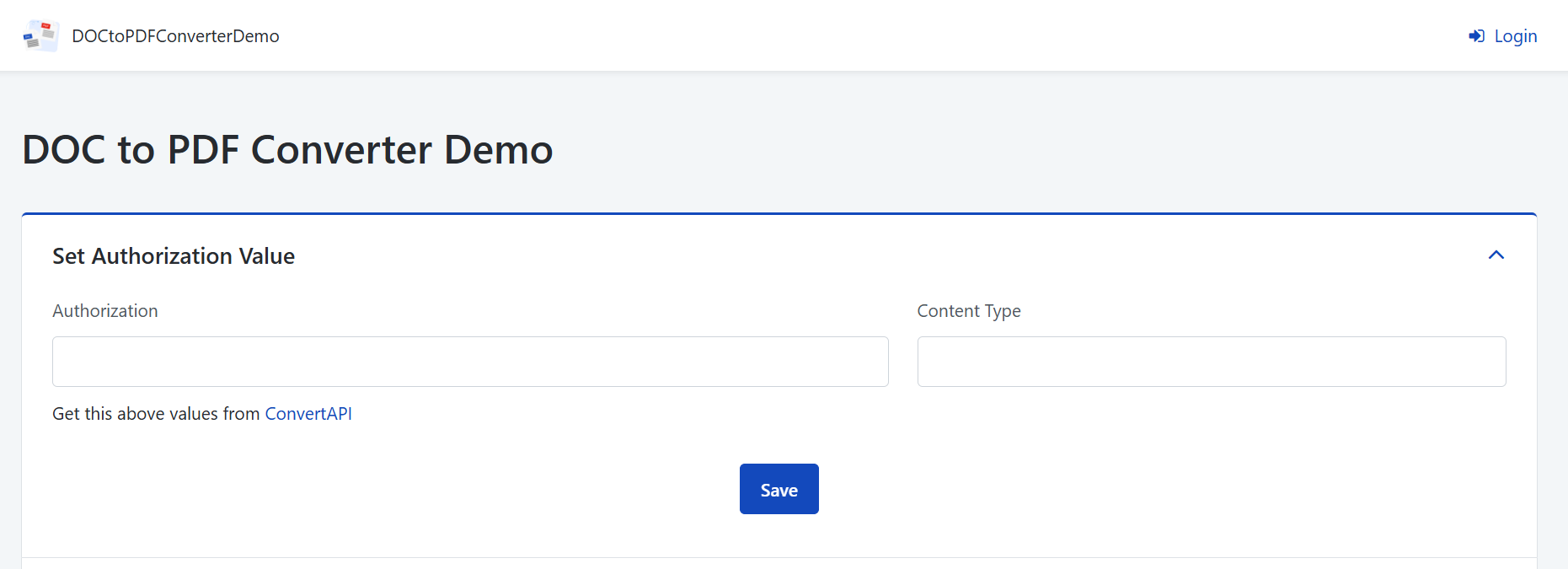The image size is (1568, 569).
Task: Click the DOCtoPDFConverterDemo brand name
Action: pos(175,36)
